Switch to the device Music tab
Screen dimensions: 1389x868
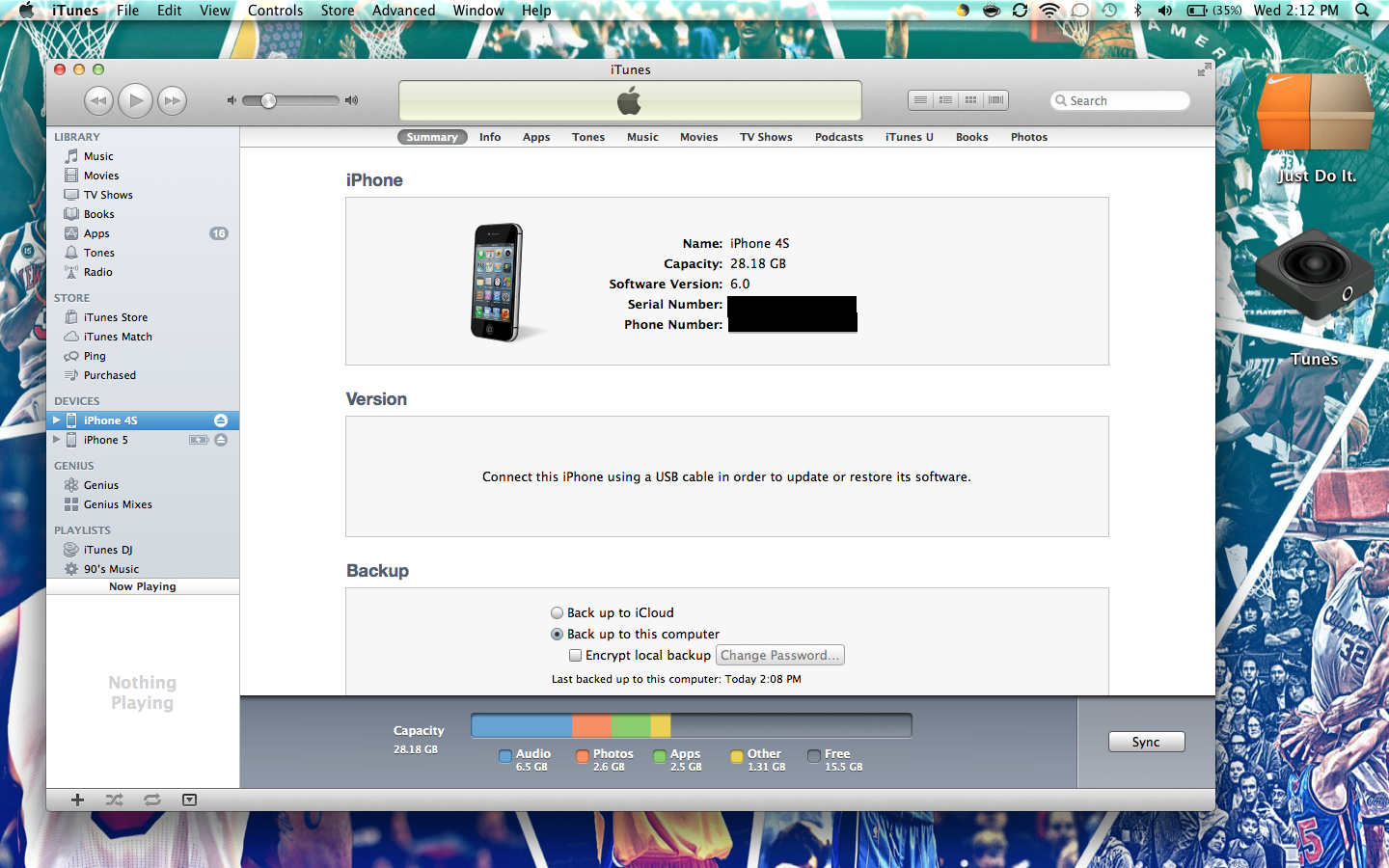[642, 137]
